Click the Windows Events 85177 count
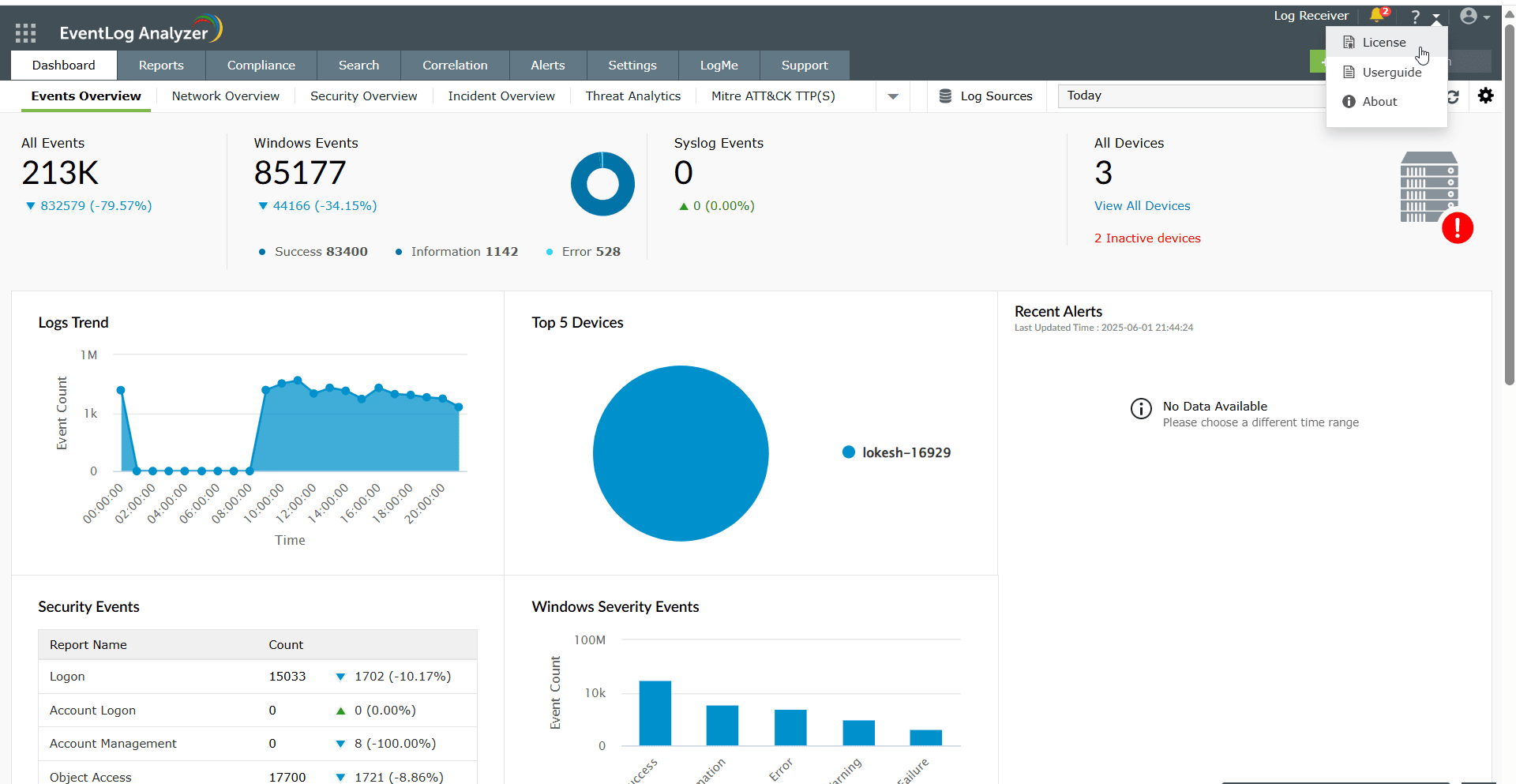The image size is (1516, 784). [x=300, y=173]
